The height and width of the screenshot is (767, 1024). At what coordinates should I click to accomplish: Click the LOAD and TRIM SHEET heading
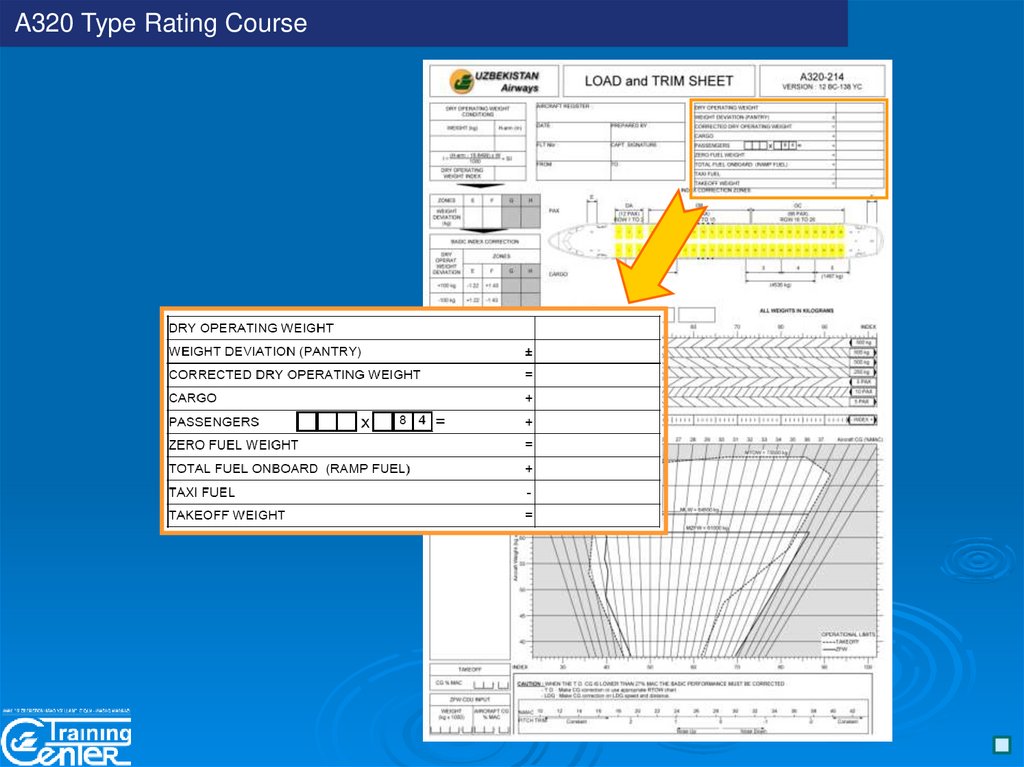[x=659, y=81]
